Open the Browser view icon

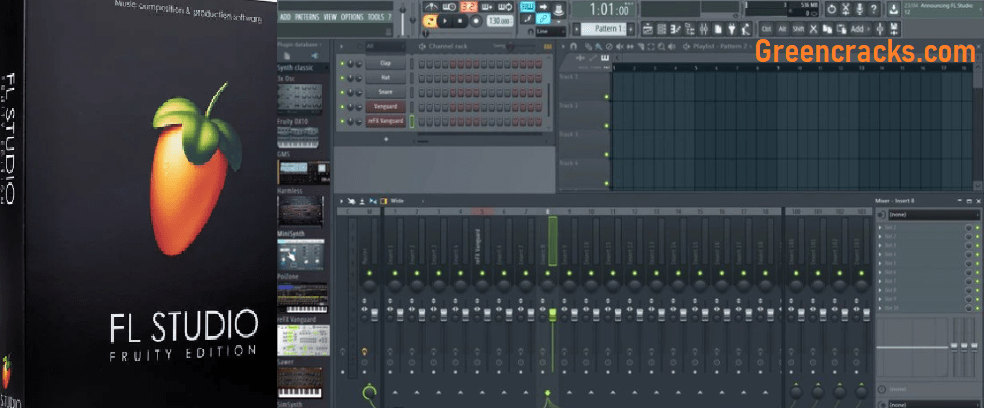pyautogui.click(x=688, y=29)
